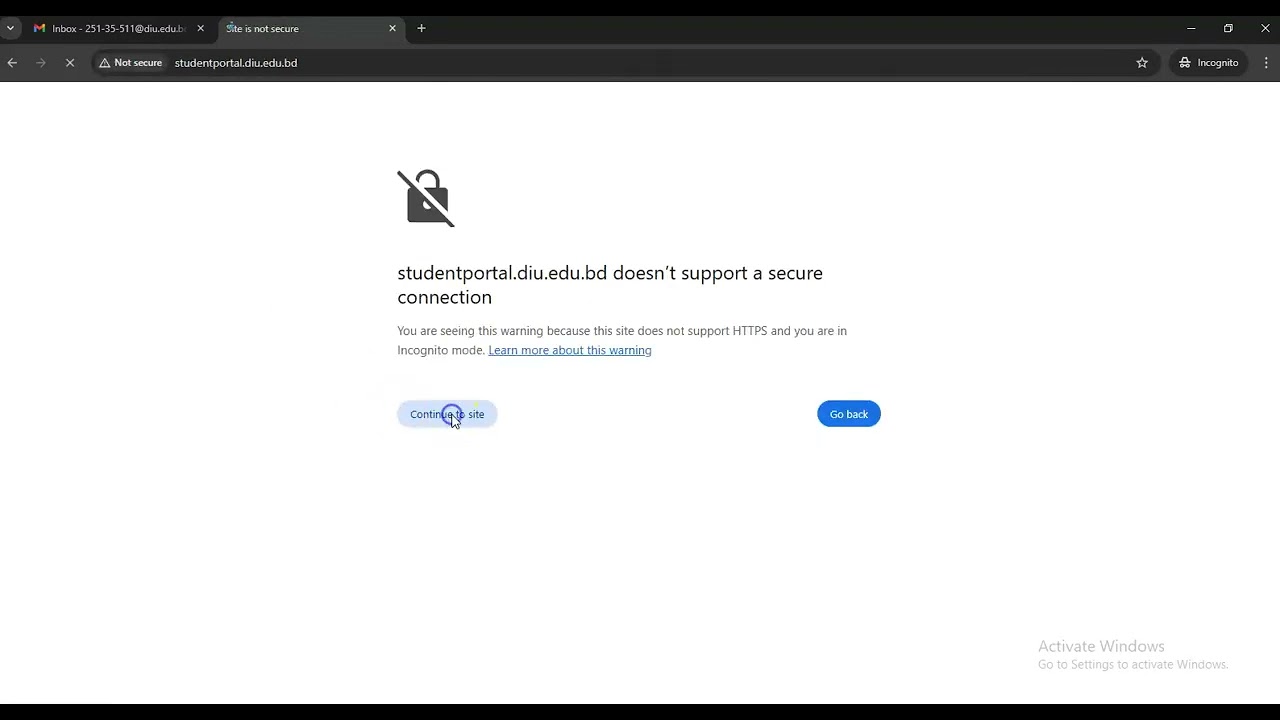
Task: Open Learn more about this warning link
Action: 570,350
